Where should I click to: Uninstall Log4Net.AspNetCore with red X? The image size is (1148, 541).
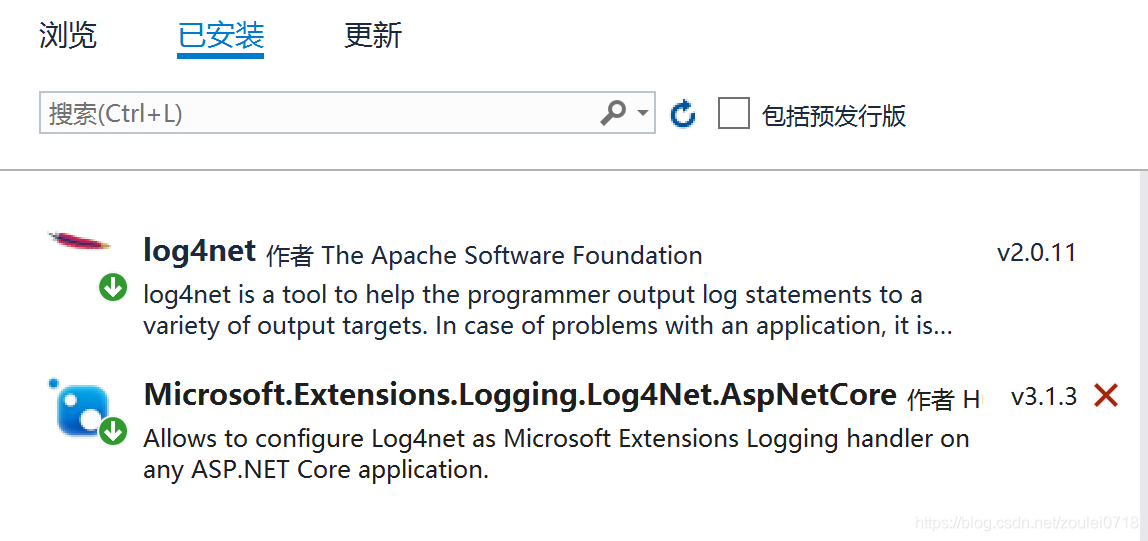[1105, 396]
